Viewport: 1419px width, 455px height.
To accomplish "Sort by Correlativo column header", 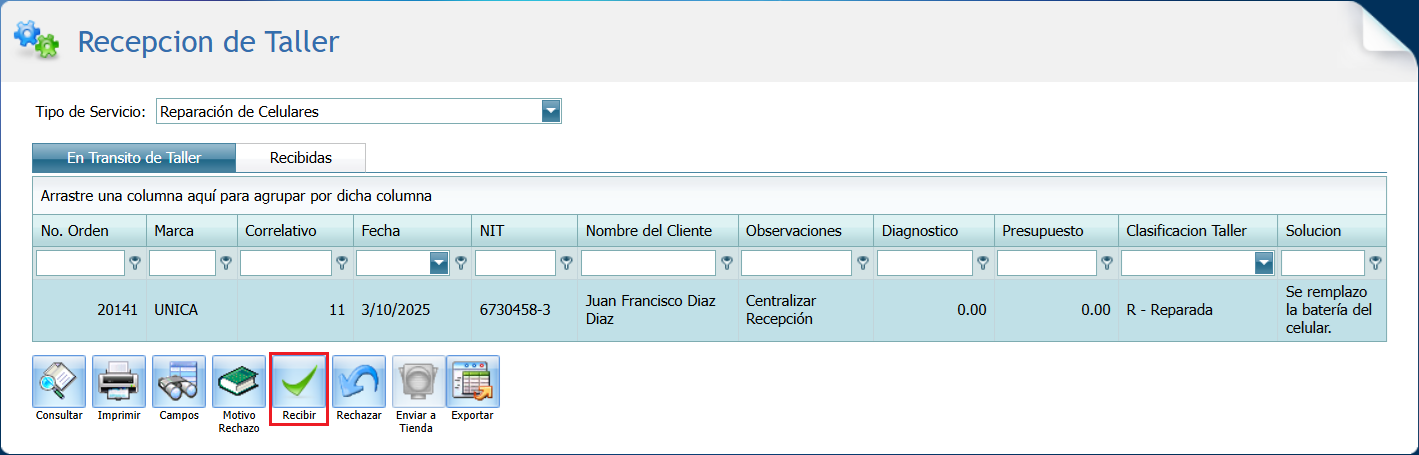I will (x=295, y=230).
